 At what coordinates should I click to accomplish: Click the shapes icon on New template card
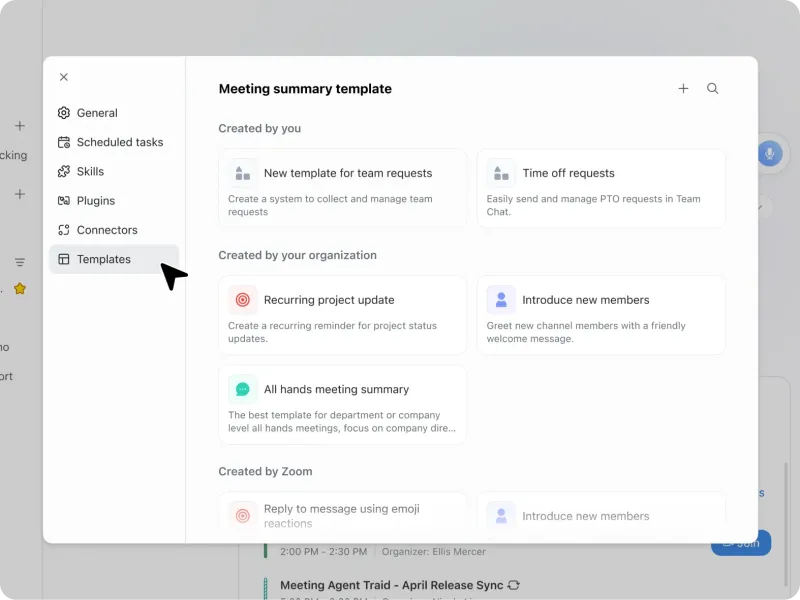[x=243, y=173]
